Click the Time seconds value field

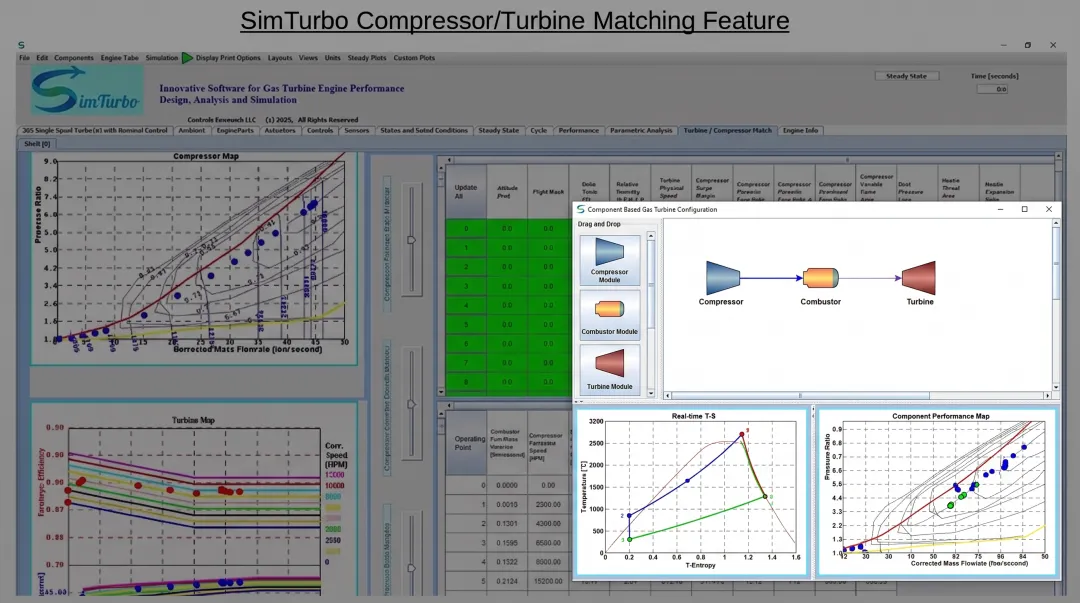993,89
